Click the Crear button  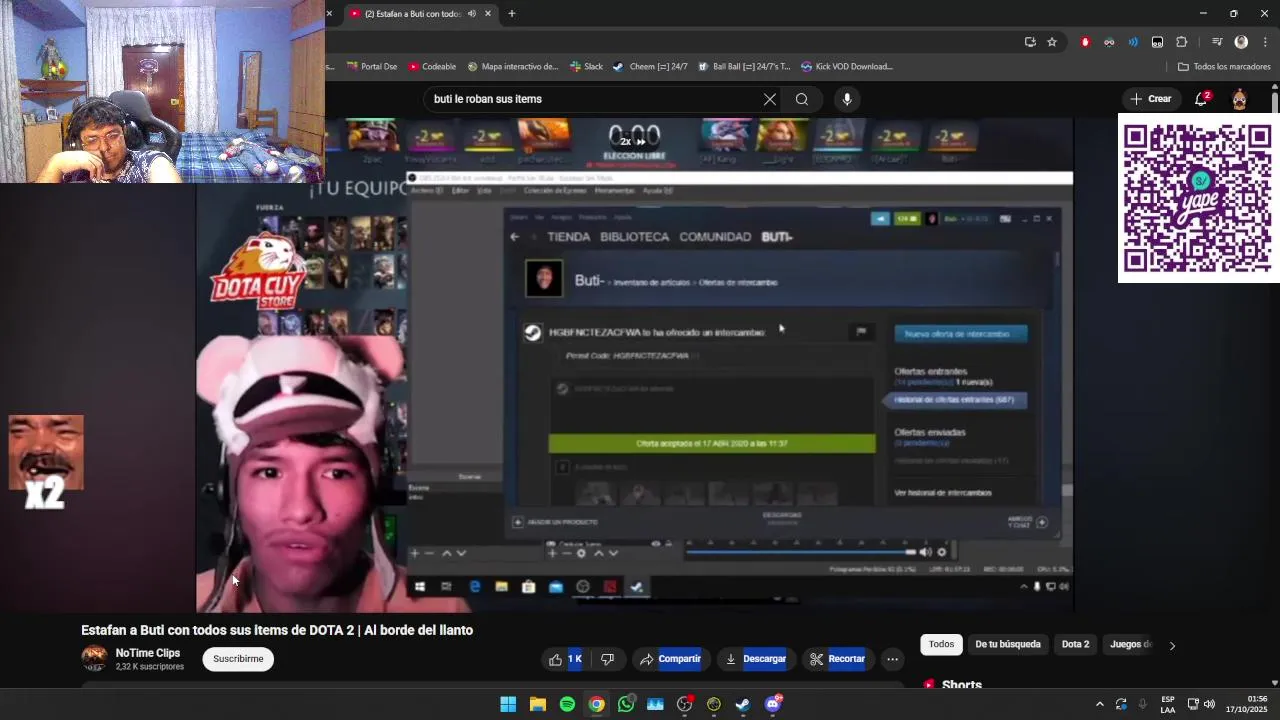tap(1150, 99)
